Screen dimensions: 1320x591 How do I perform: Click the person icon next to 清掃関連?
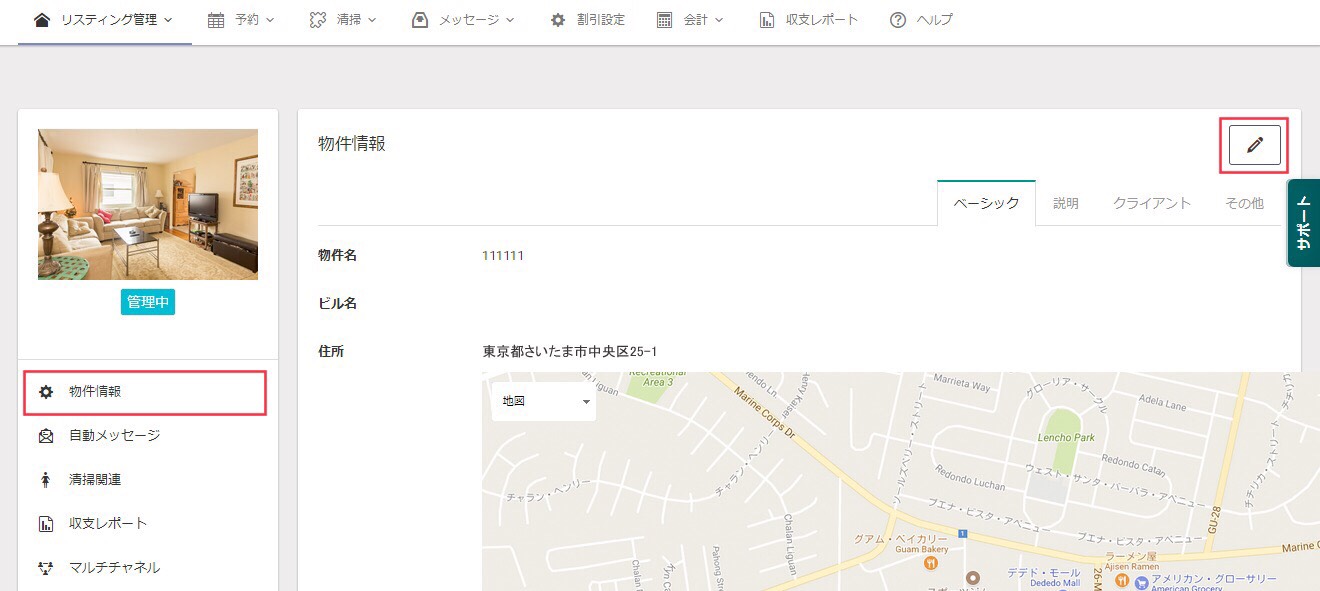(45, 480)
